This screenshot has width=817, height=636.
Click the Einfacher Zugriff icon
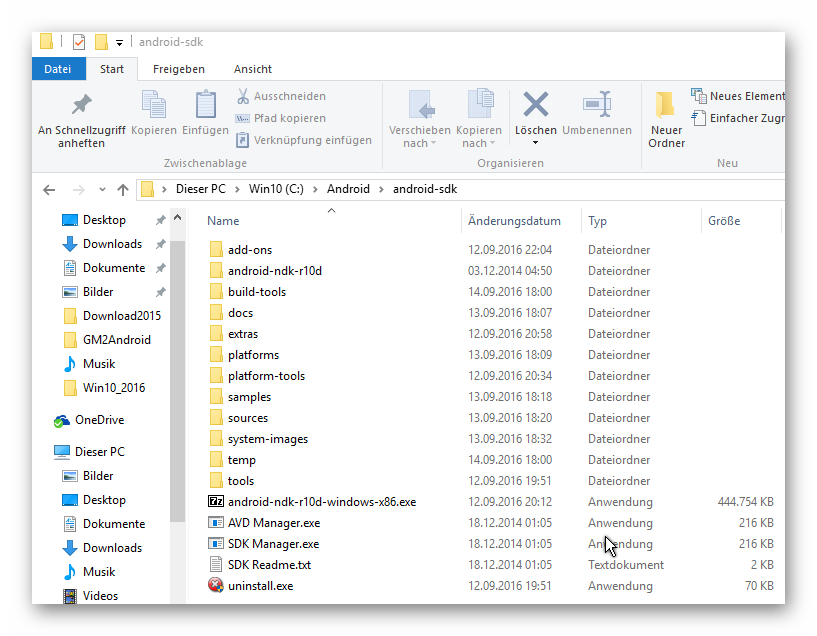coord(698,118)
